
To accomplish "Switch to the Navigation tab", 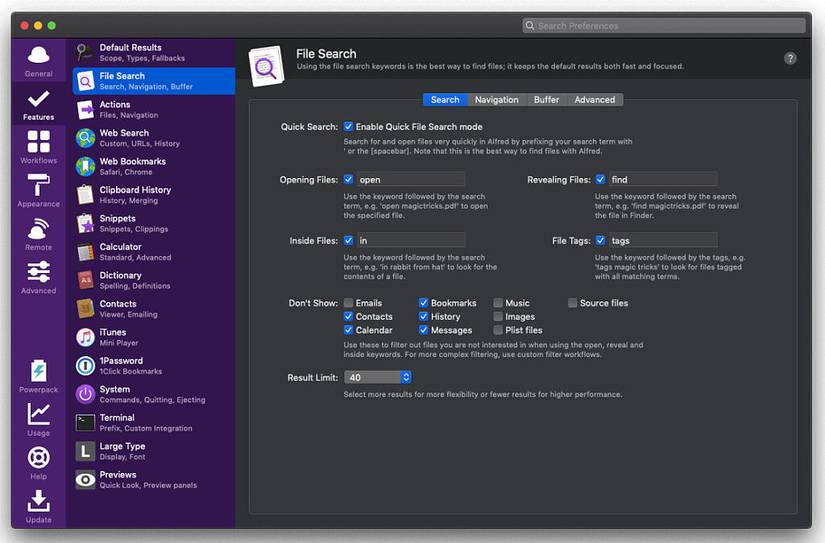I will 497,99.
